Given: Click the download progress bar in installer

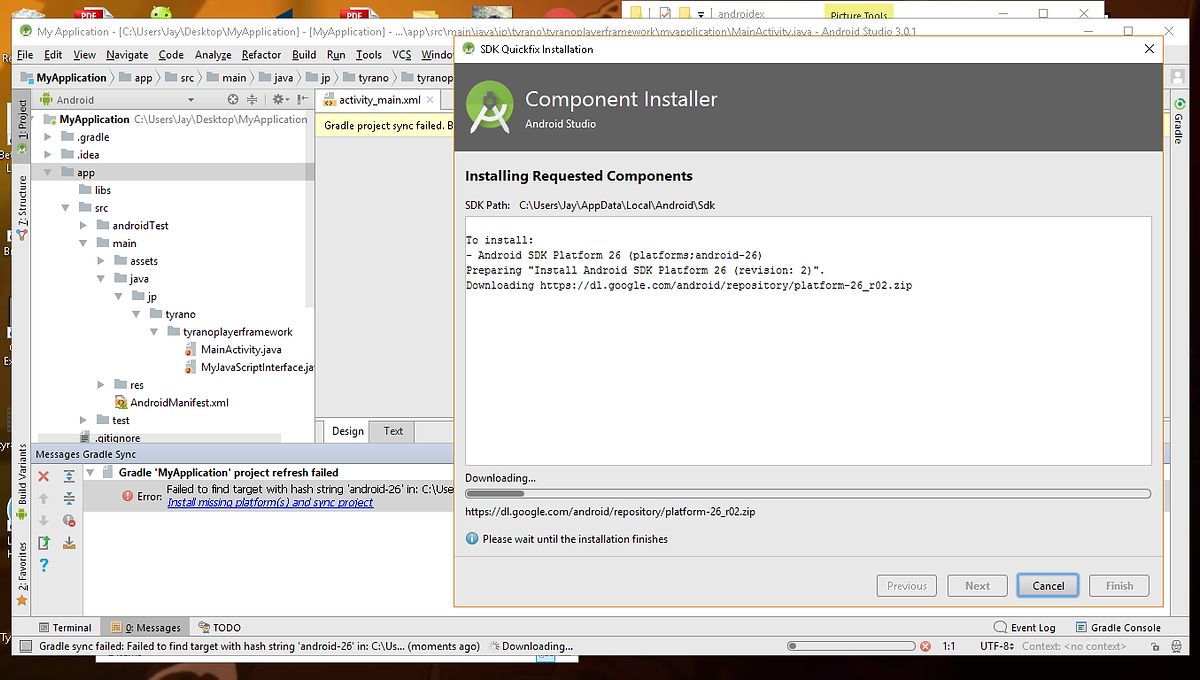Looking at the screenshot, I should tap(808, 493).
